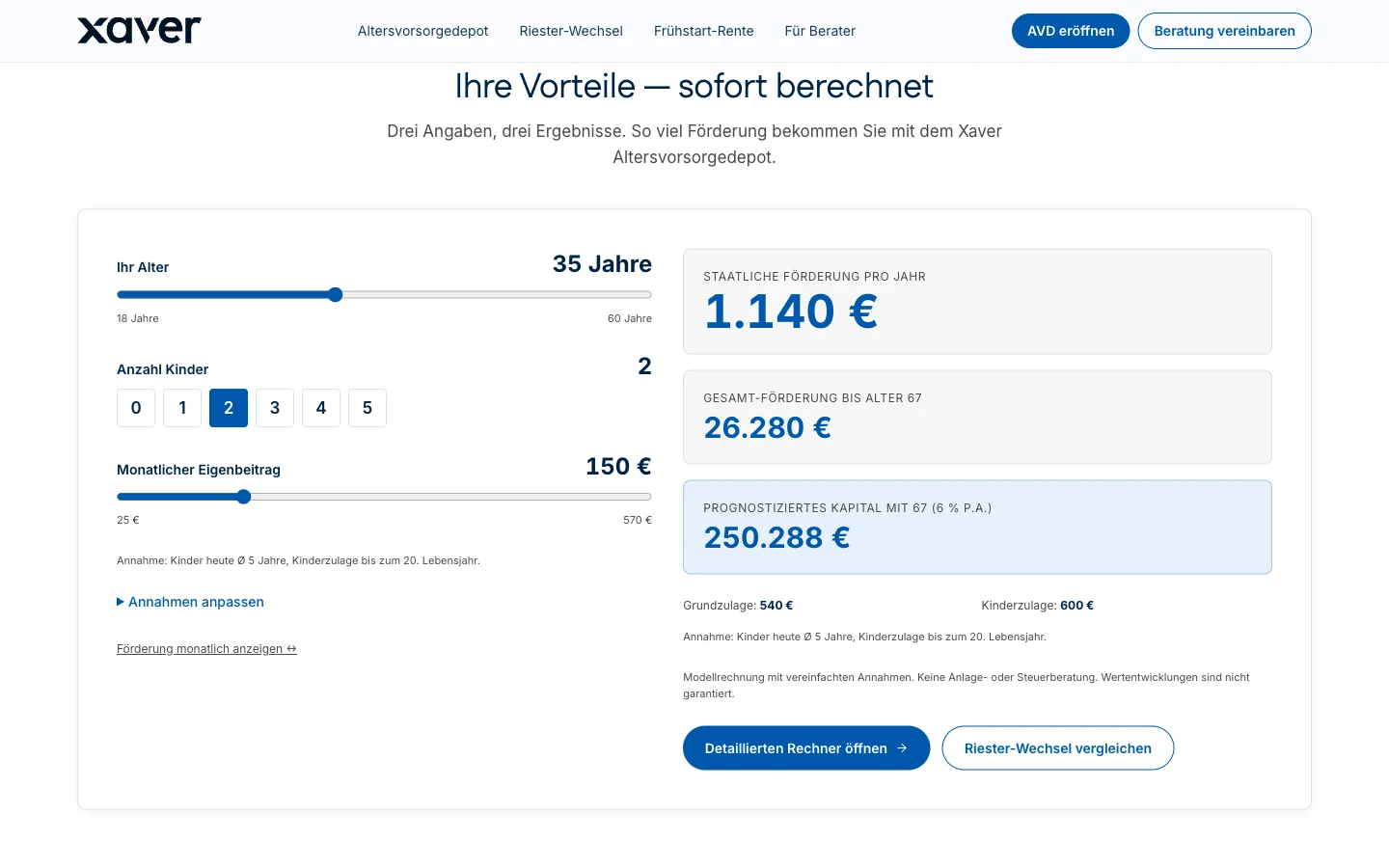The image size is (1389, 868).
Task: Click the 1.140 € yearly subsidy value
Action: coord(791,312)
